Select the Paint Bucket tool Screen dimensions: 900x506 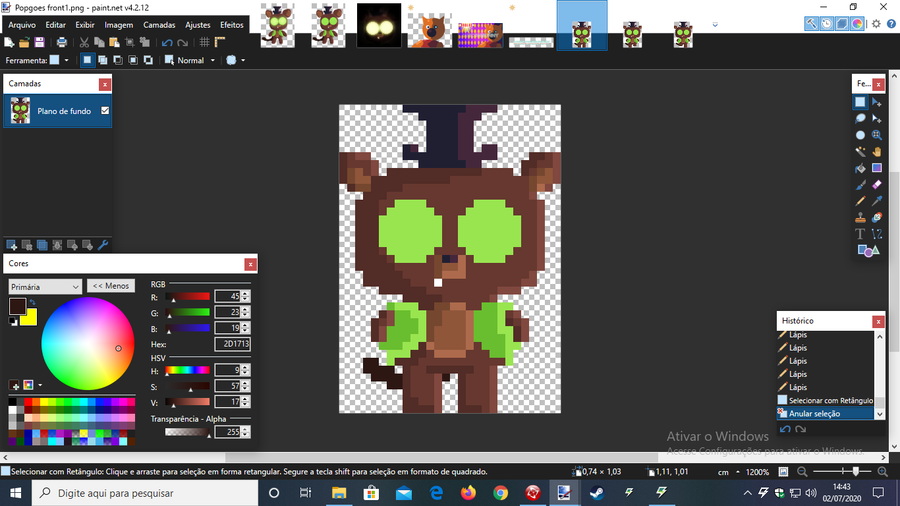[x=860, y=168]
